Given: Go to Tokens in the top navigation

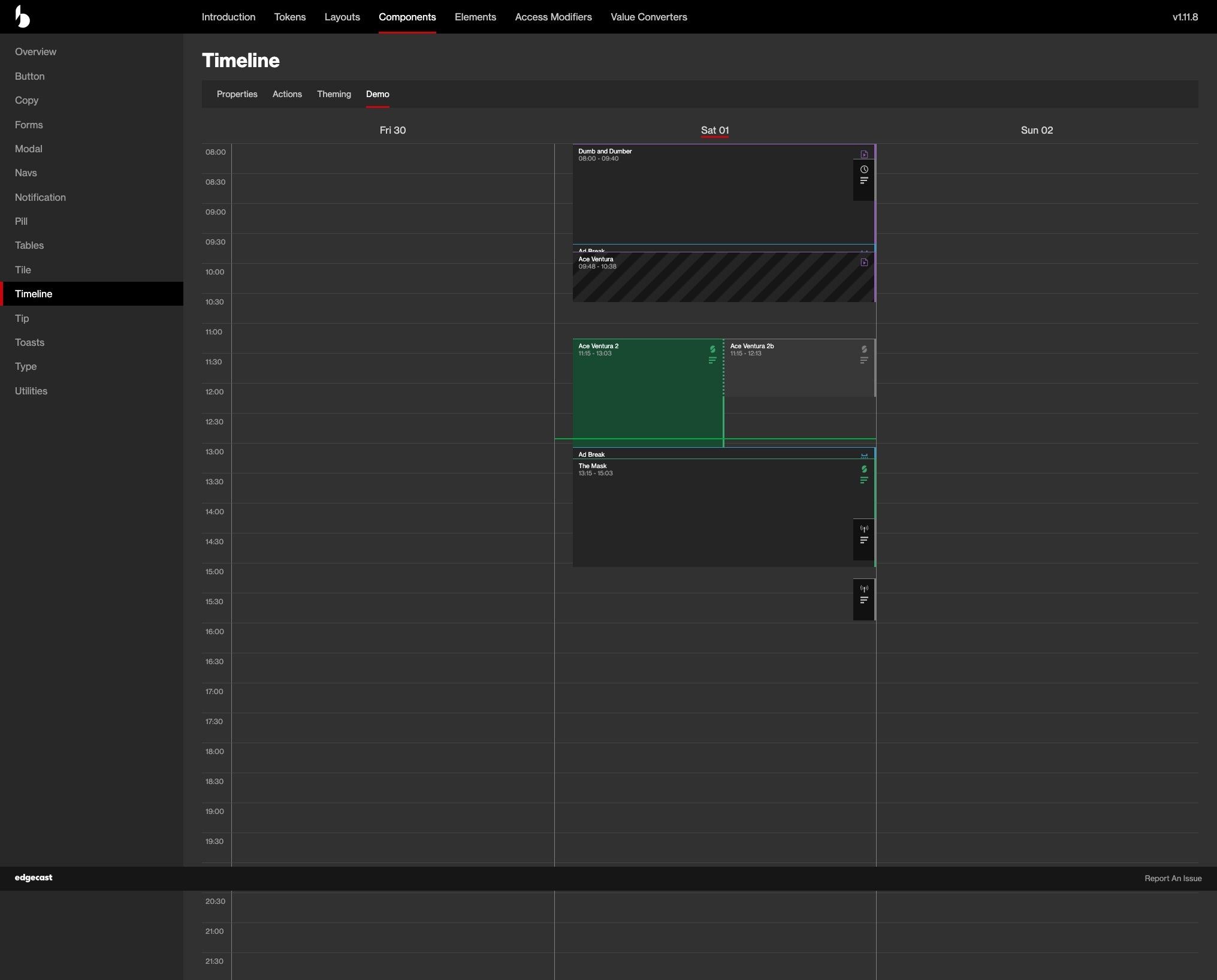Looking at the screenshot, I should (x=290, y=17).
